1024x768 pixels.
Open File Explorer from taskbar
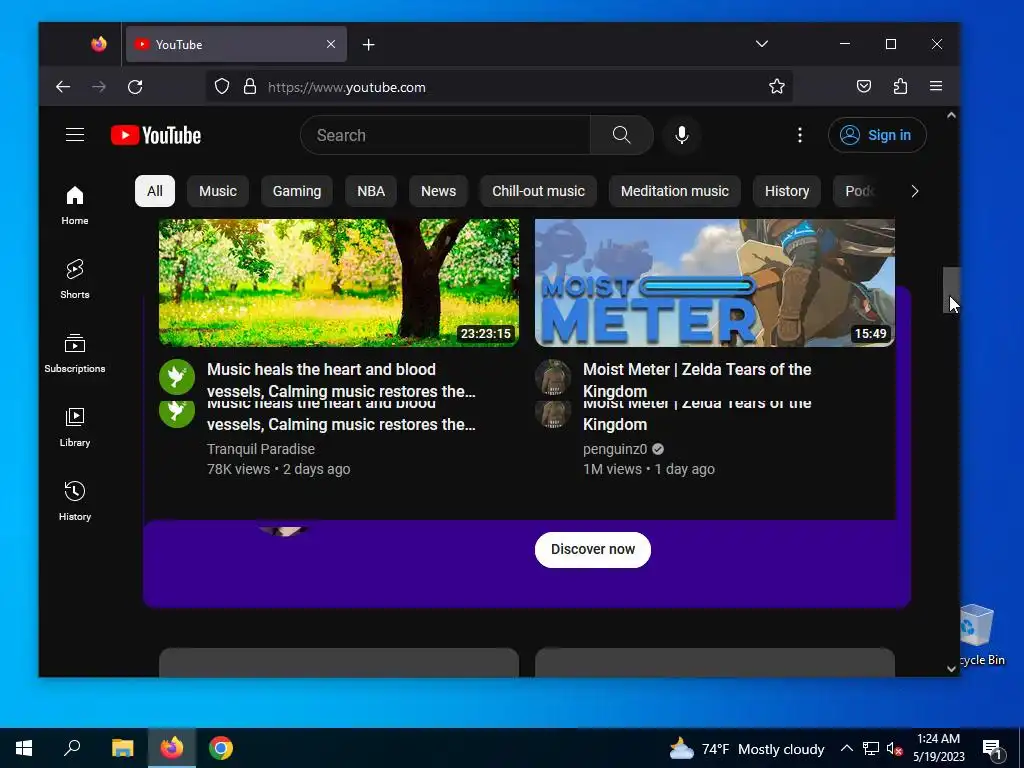122,748
